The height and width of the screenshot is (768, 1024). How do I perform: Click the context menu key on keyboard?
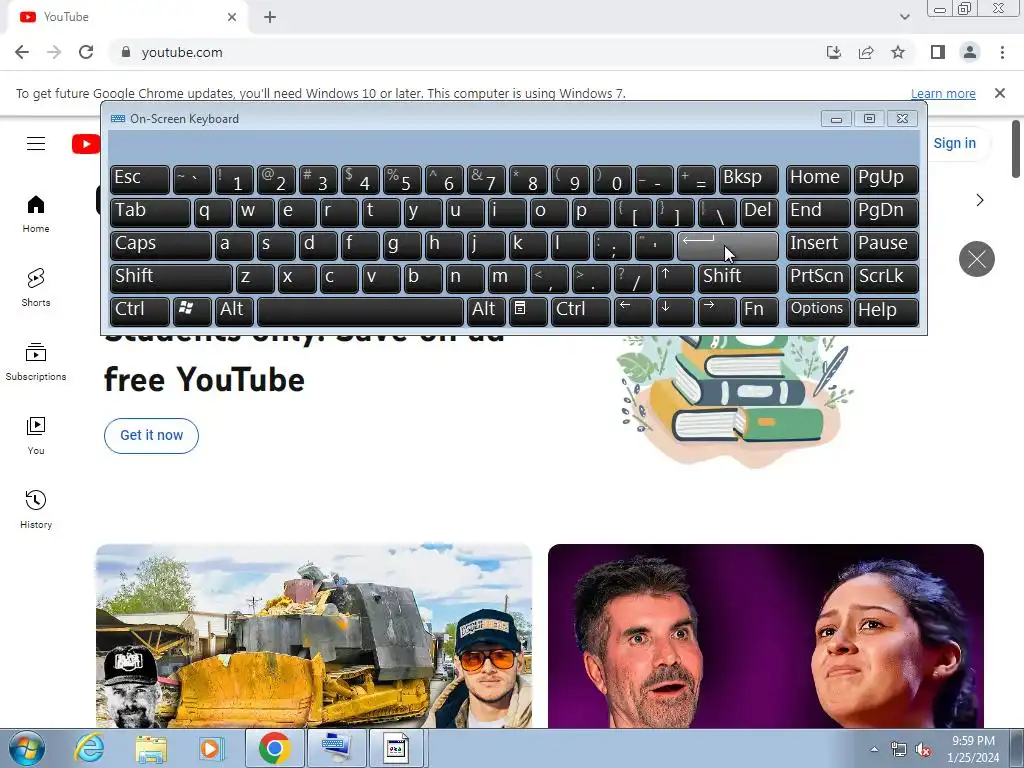pos(528,311)
